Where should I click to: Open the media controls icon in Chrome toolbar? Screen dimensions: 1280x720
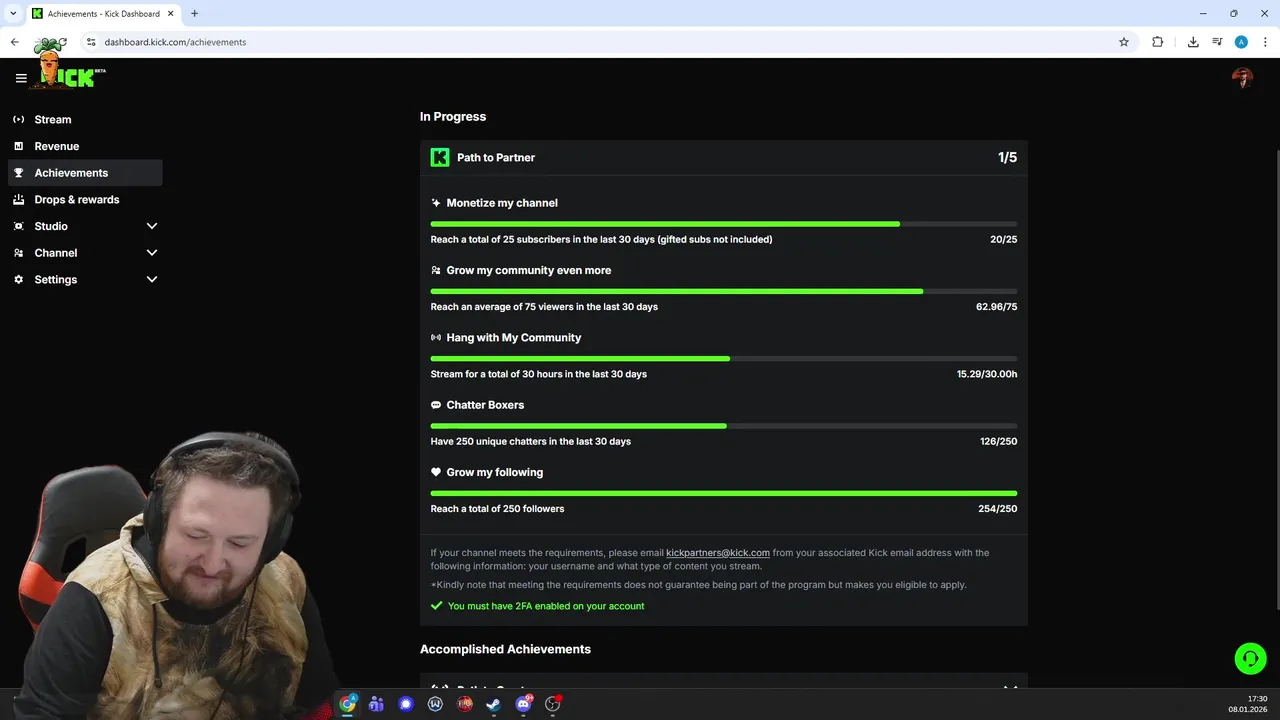pyautogui.click(x=1217, y=42)
